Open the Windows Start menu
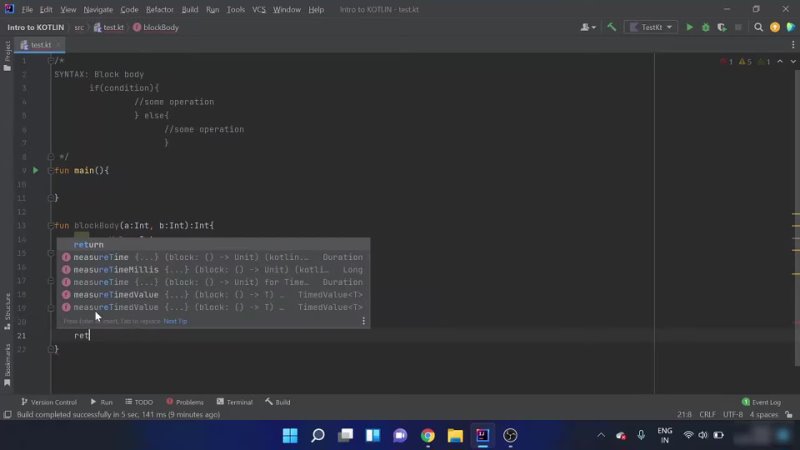The height and width of the screenshot is (450, 800). (x=290, y=435)
